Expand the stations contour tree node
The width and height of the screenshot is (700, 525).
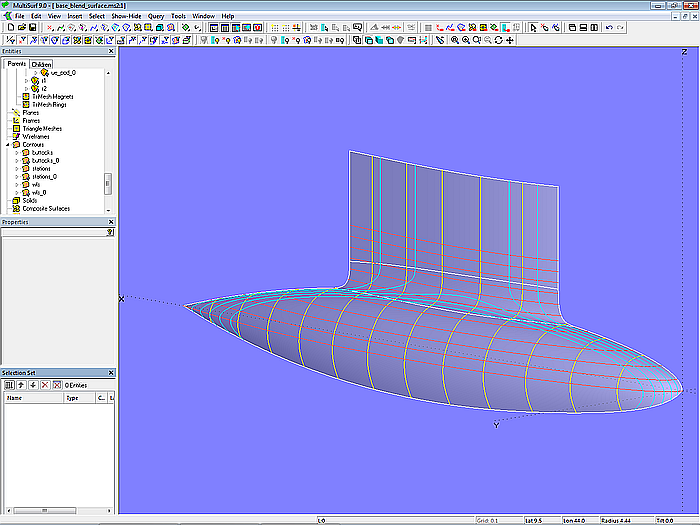pyautogui.click(x=16, y=168)
